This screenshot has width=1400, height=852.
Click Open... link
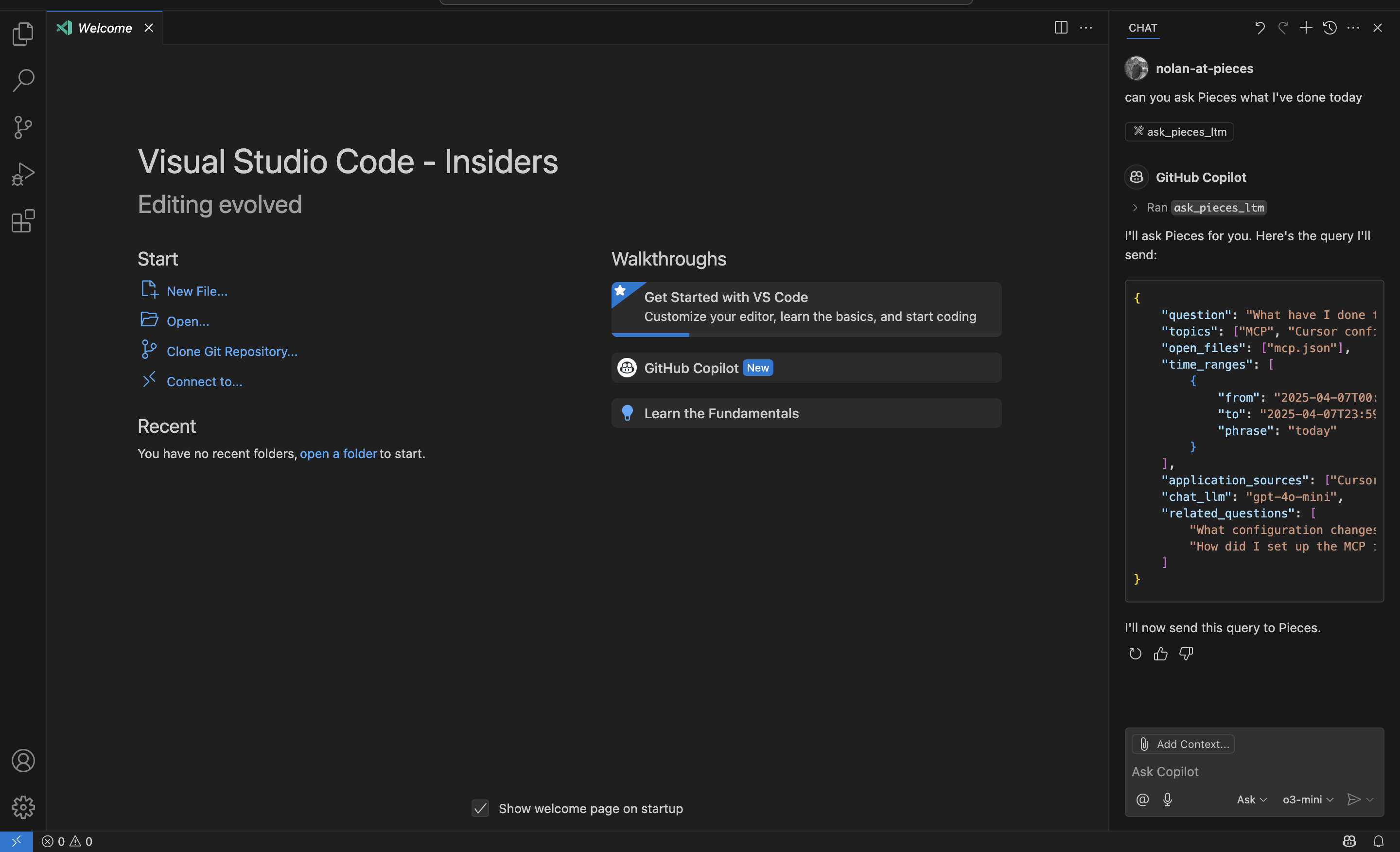coord(188,321)
